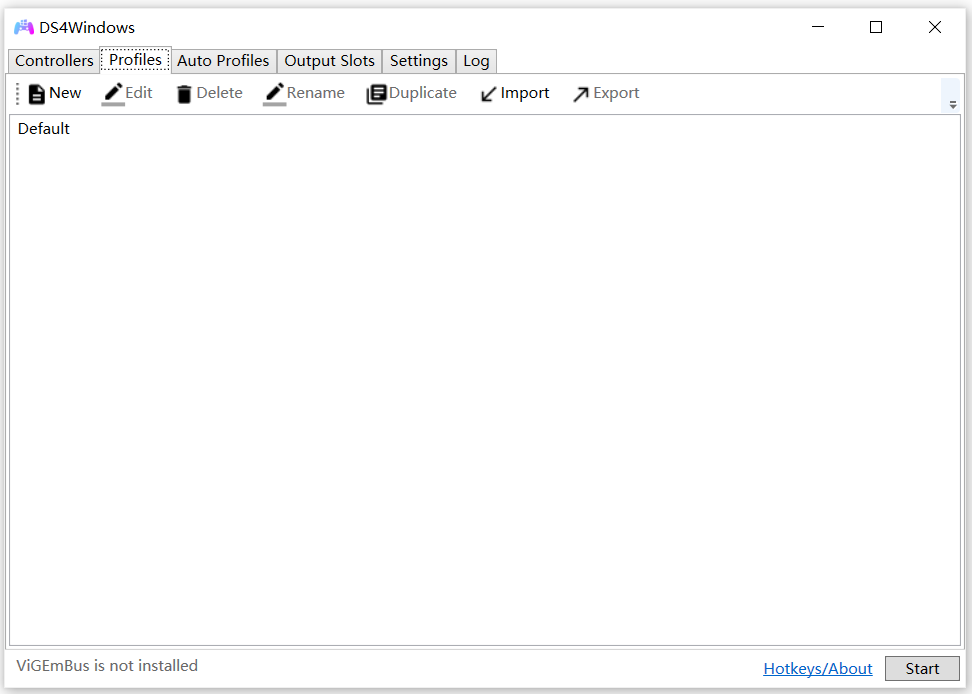Screen dimensions: 972x694
Task: Click the DS4Windows controller app icon
Action: coord(24,27)
